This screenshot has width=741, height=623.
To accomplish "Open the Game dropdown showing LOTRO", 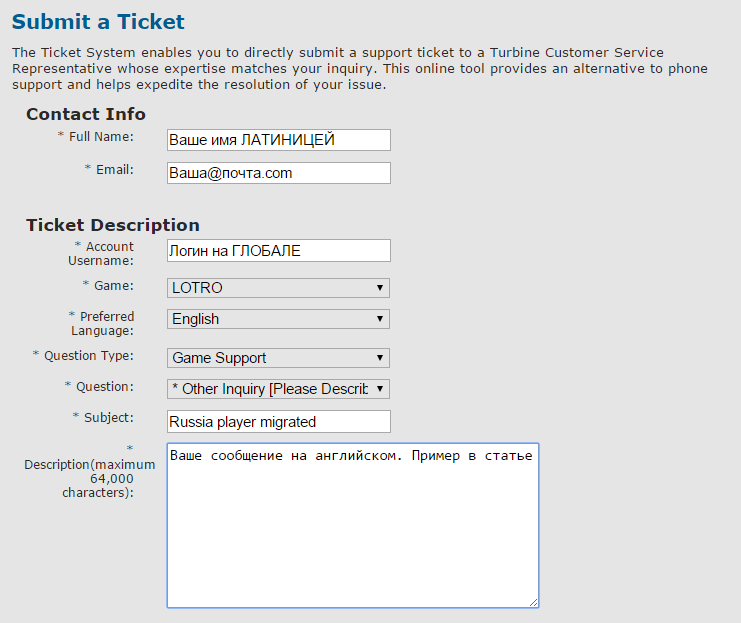I will tap(278, 288).
